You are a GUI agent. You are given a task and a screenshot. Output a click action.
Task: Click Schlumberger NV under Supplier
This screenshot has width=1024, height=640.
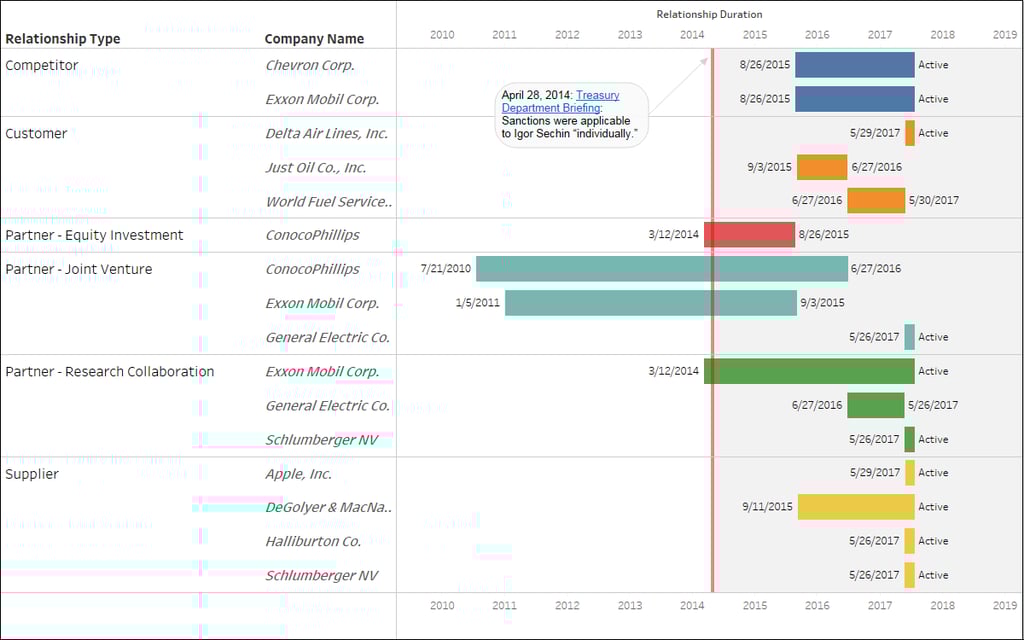321,575
